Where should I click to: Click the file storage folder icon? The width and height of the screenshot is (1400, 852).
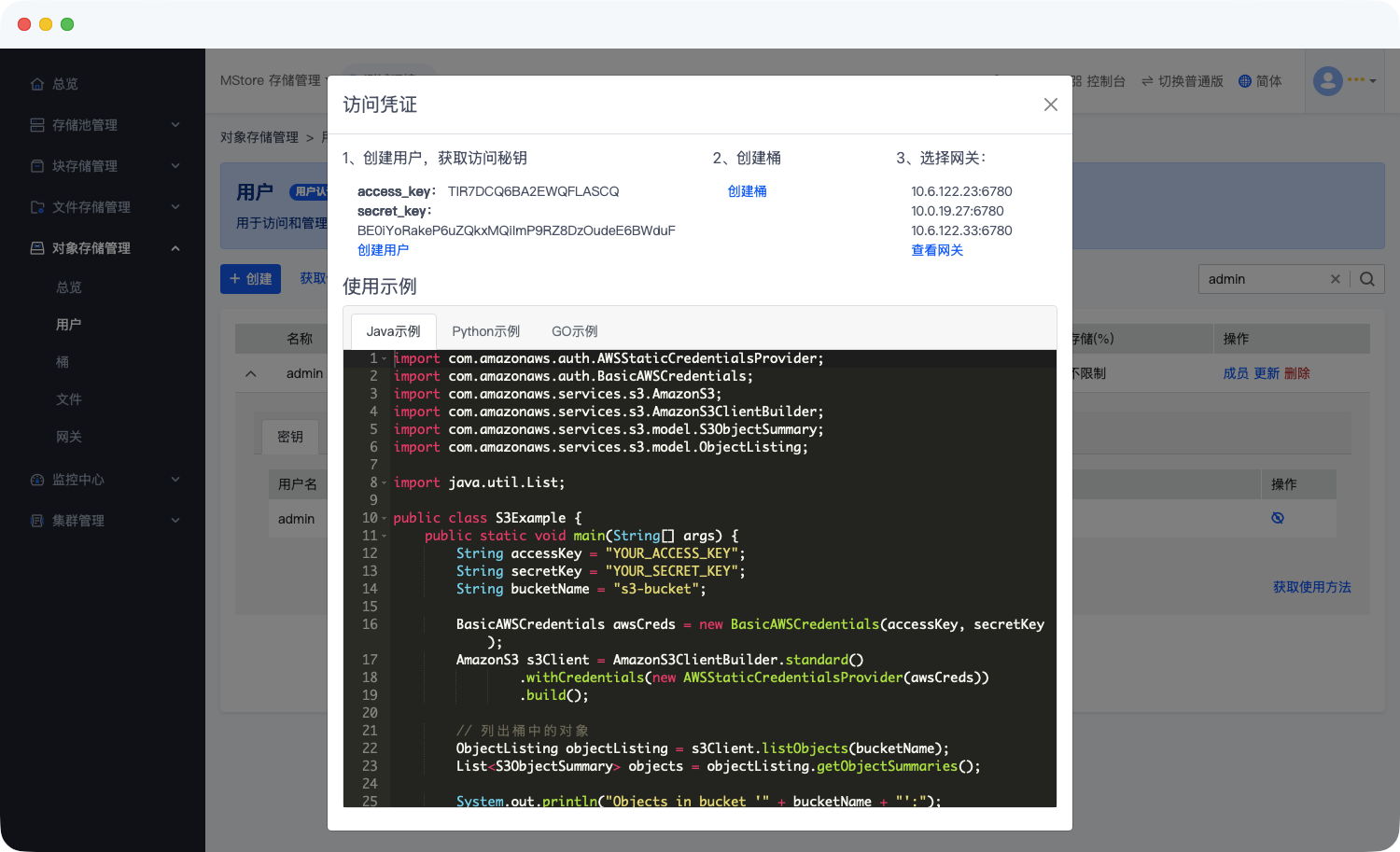coord(37,207)
